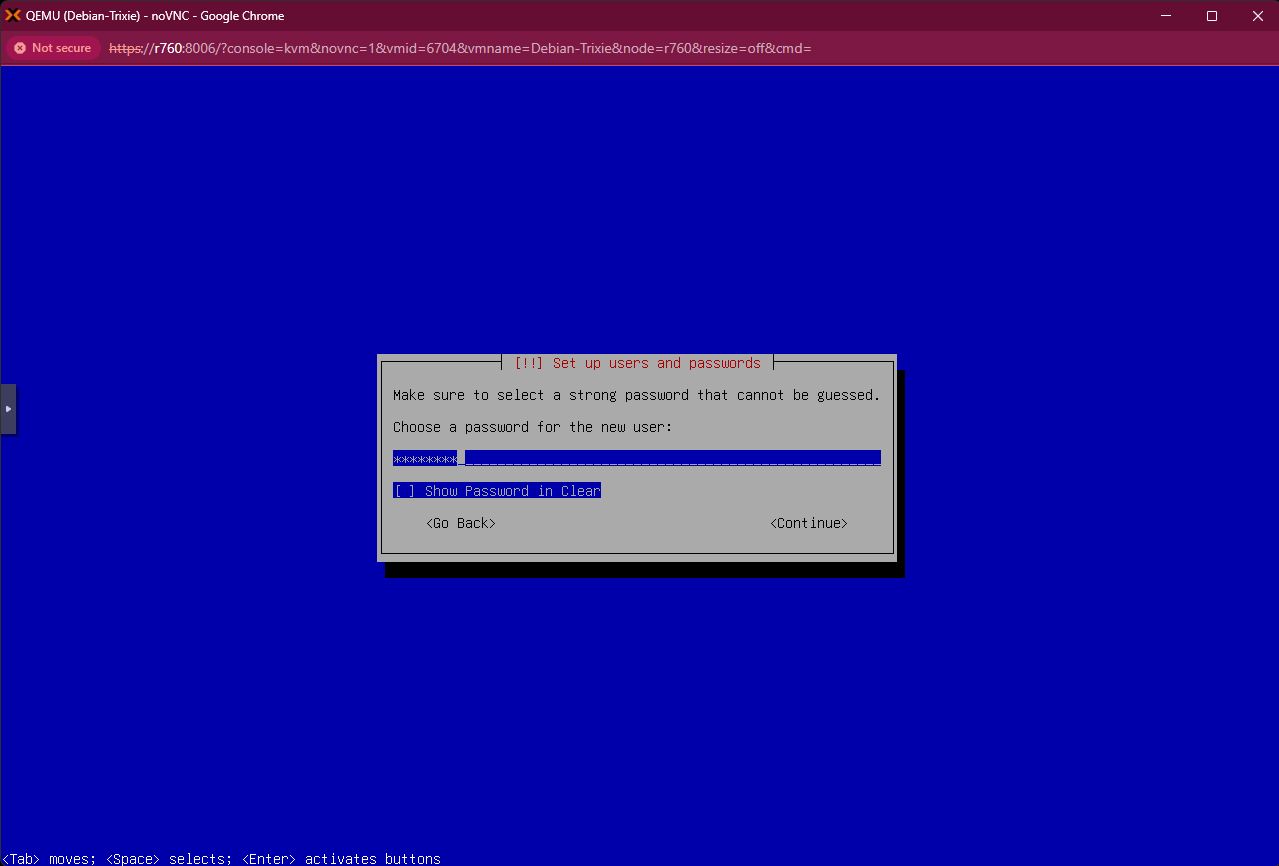Close the QEMU noVNC window

click(x=1257, y=16)
